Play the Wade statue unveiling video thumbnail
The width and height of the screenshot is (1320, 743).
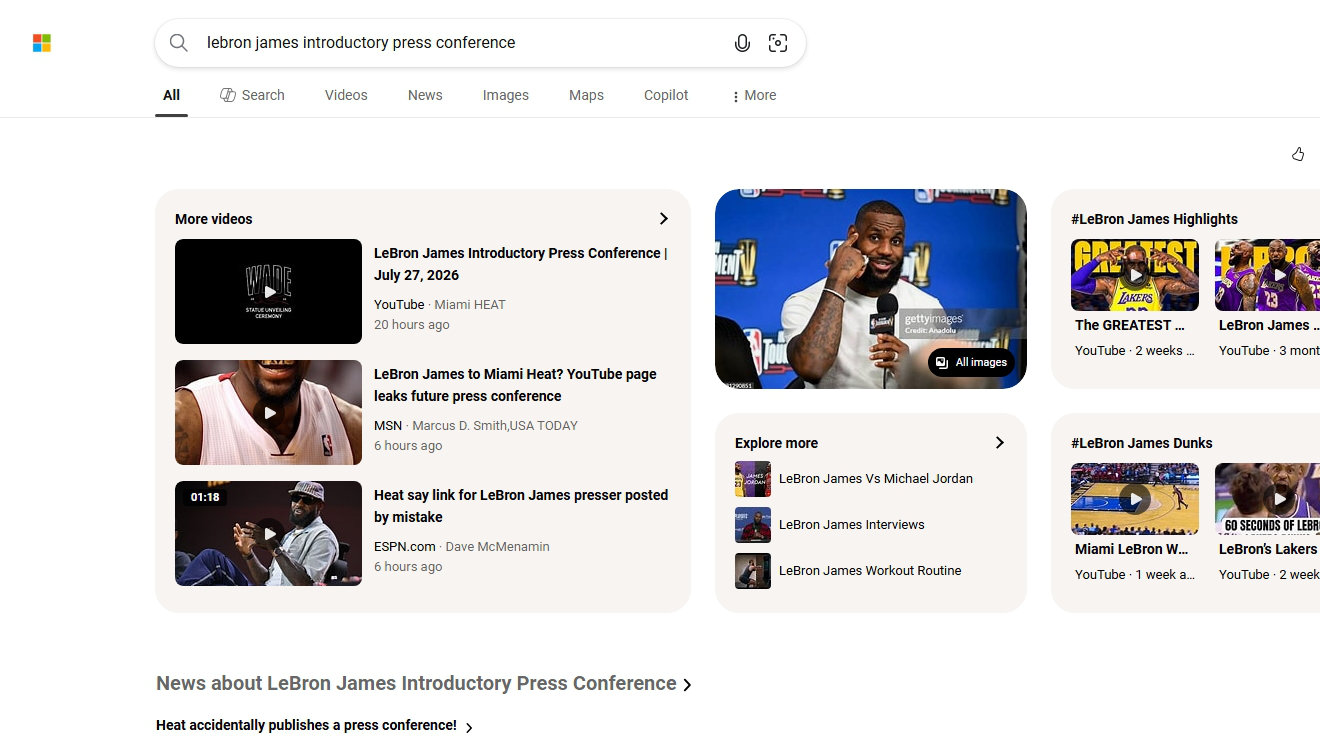268,291
